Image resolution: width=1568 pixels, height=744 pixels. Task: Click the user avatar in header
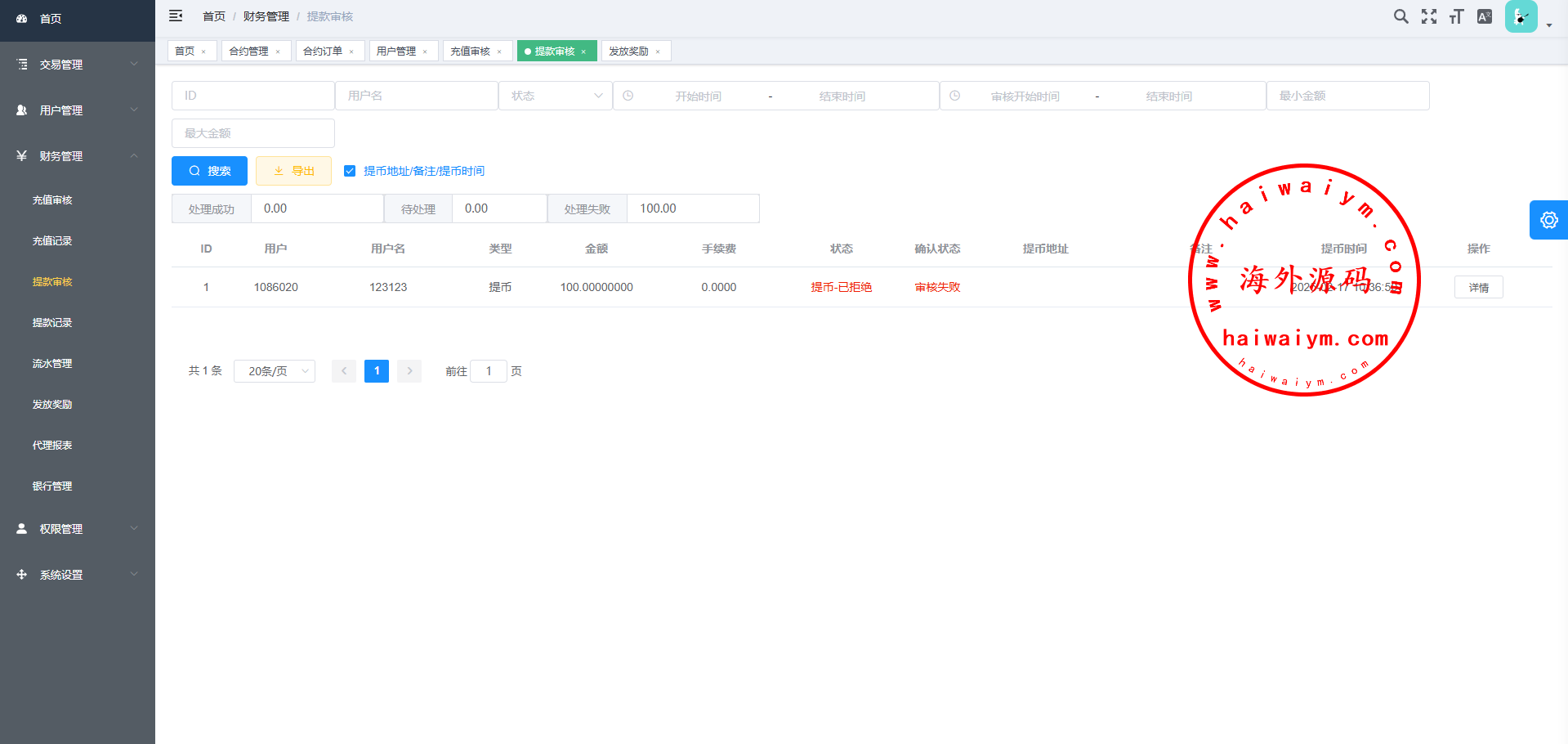coord(1521,16)
